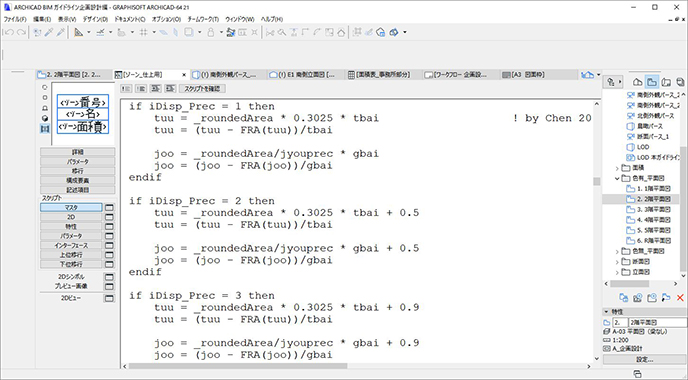Screen dimensions: 688x380
Task: Open the ドキュメント menu
Action: (129, 19)
